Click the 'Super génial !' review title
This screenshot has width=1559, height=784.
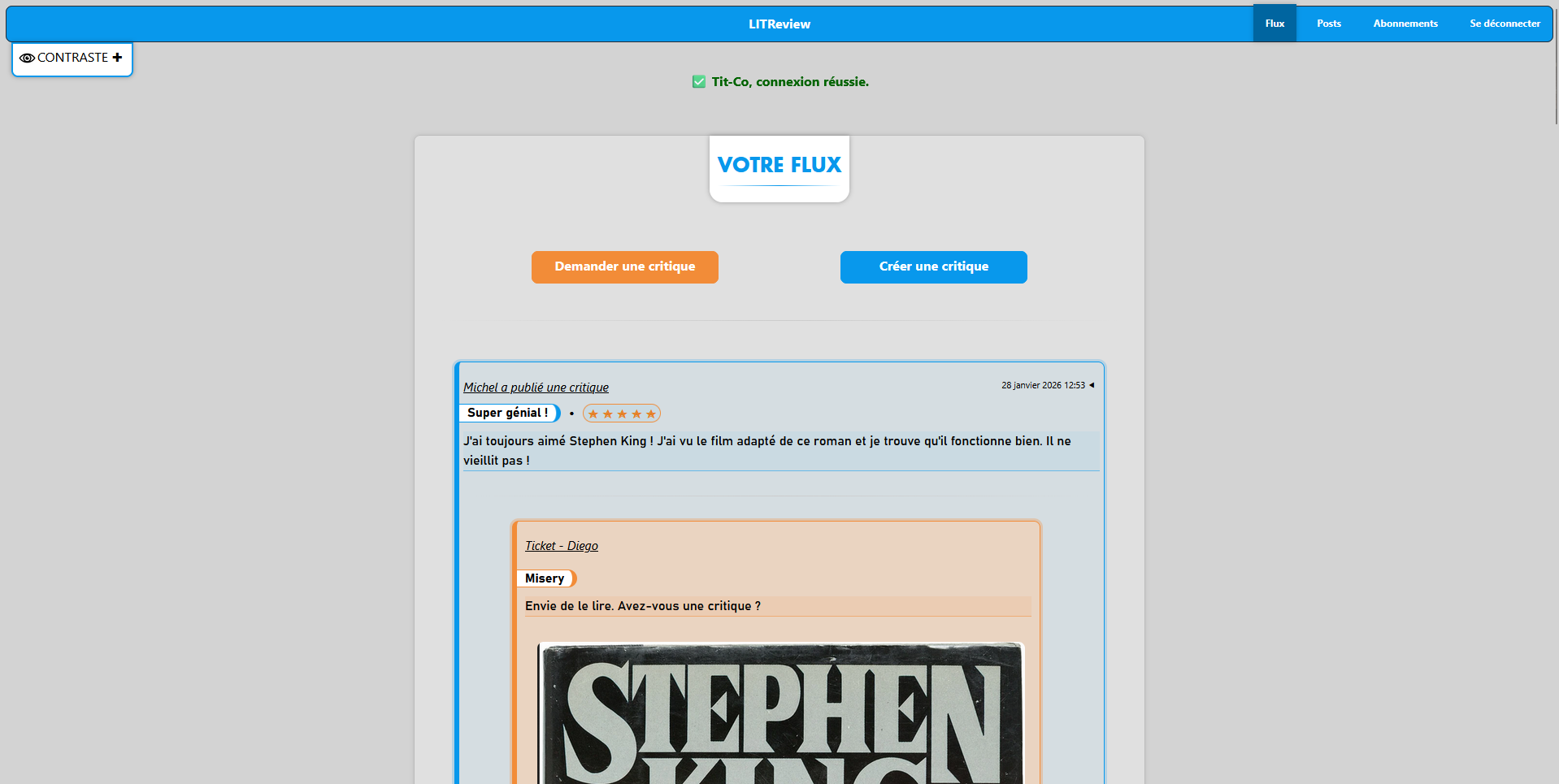click(508, 413)
